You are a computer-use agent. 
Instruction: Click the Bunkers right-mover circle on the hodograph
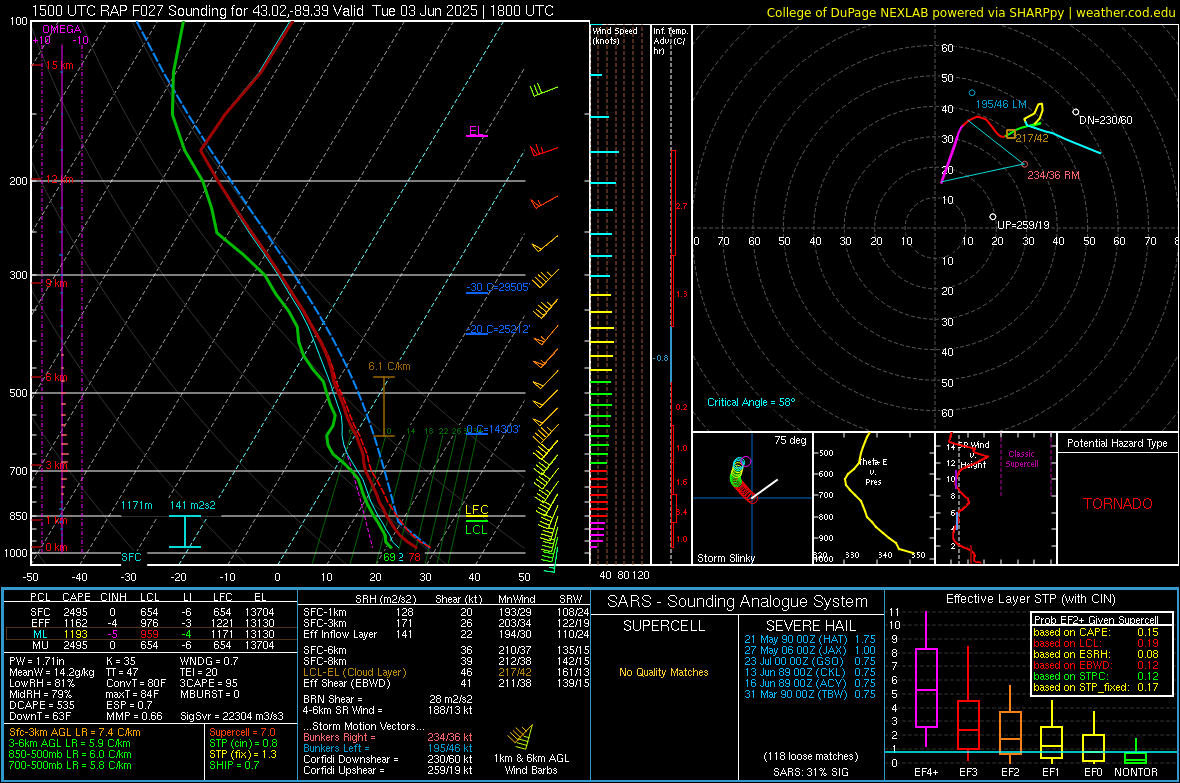(1024, 163)
